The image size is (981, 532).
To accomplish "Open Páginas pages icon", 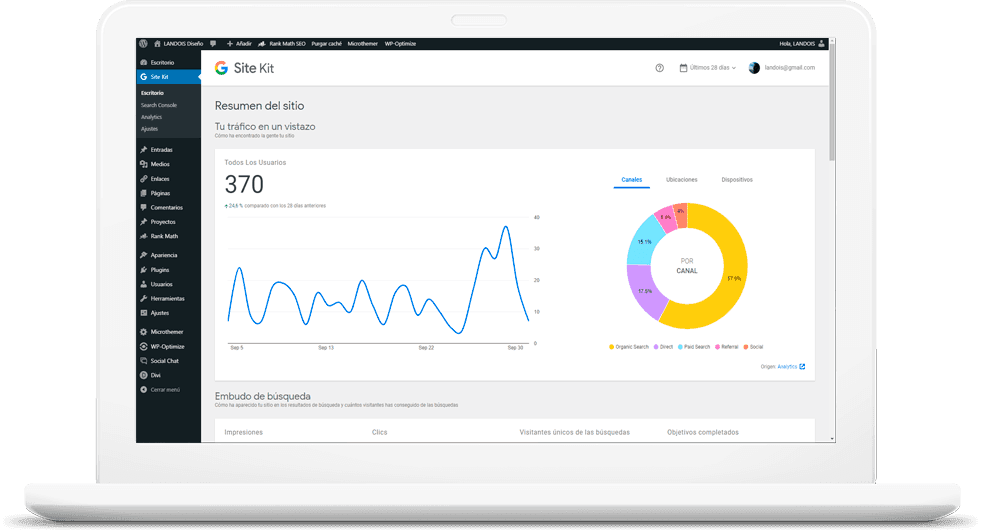I will click(x=144, y=193).
